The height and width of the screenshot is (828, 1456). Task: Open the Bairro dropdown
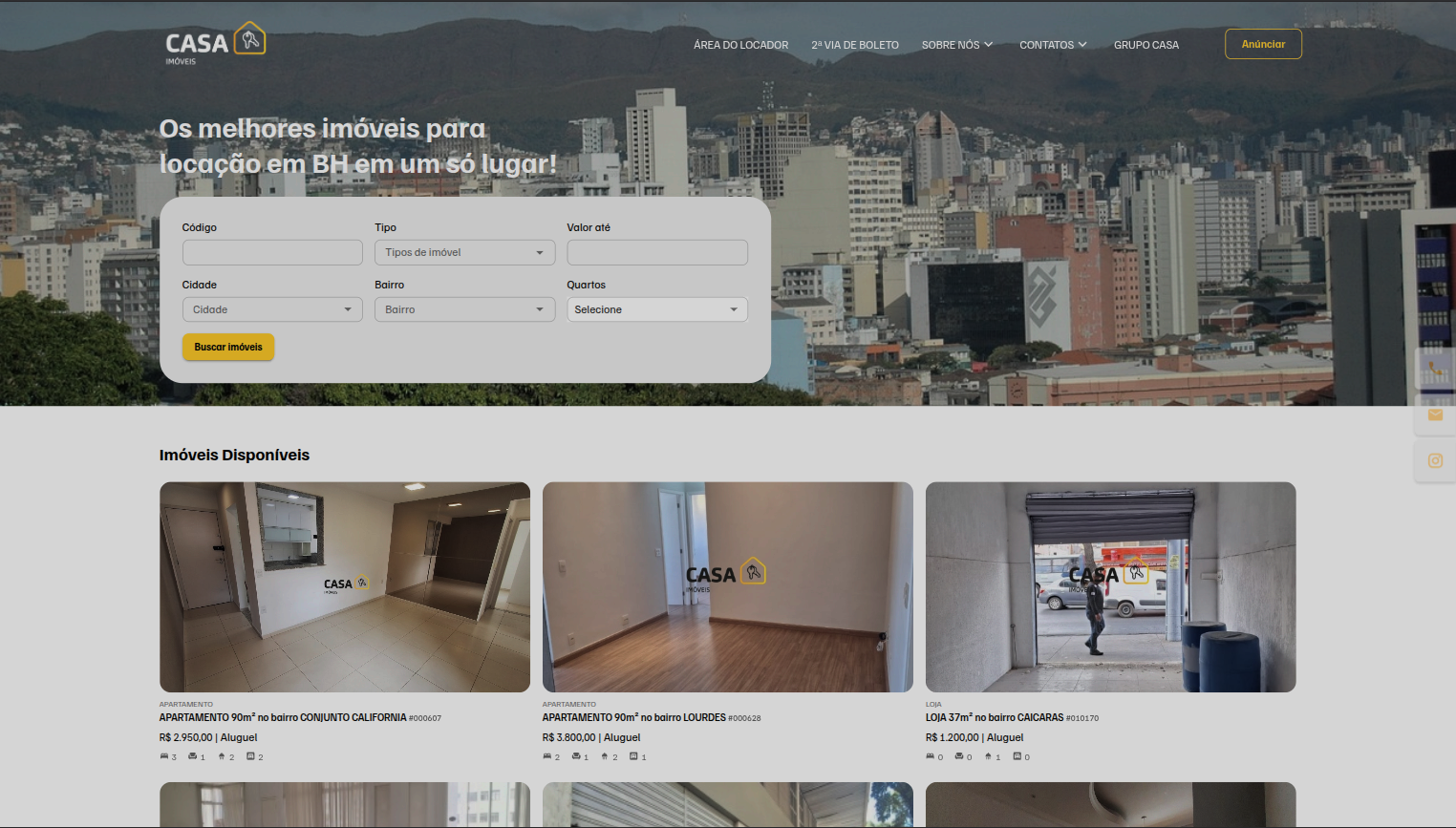point(464,309)
